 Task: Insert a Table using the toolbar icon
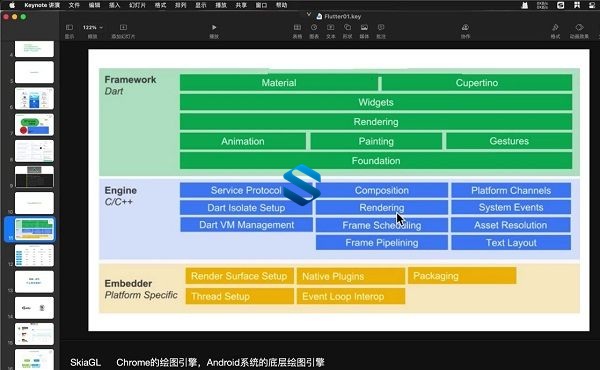(297, 28)
